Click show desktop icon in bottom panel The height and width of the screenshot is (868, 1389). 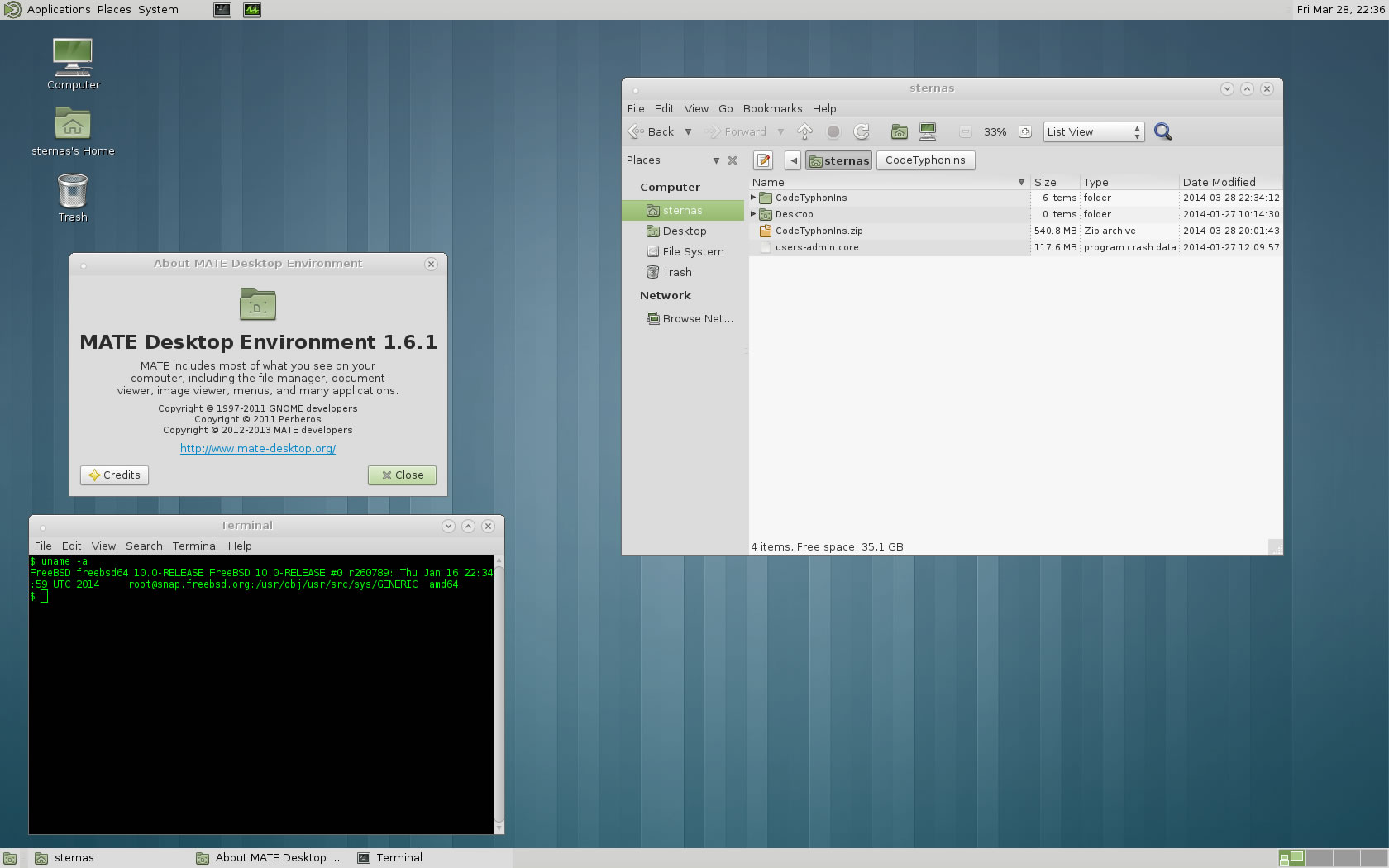pos(10,858)
